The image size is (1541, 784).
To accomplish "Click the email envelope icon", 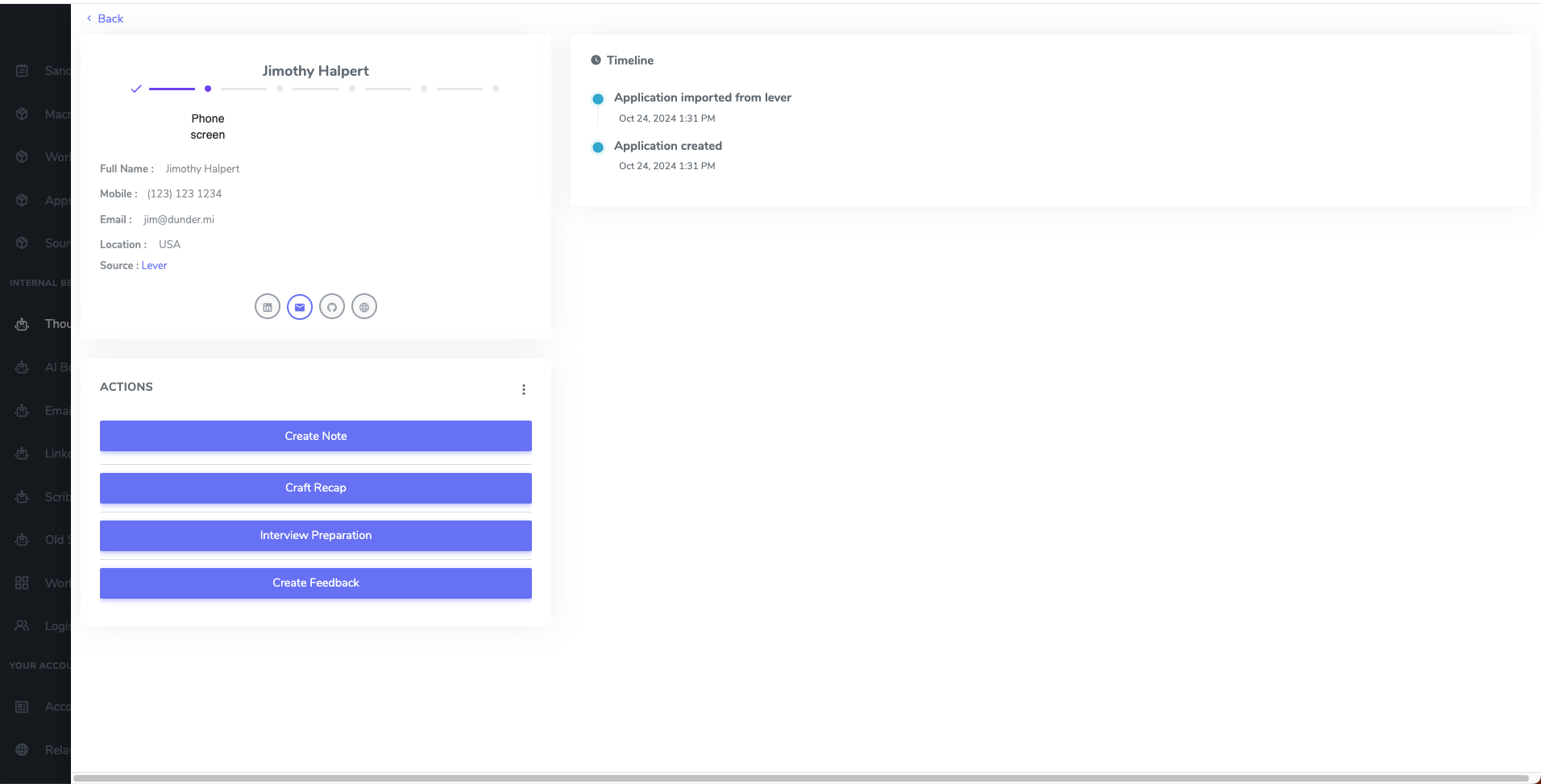I will 300,307.
